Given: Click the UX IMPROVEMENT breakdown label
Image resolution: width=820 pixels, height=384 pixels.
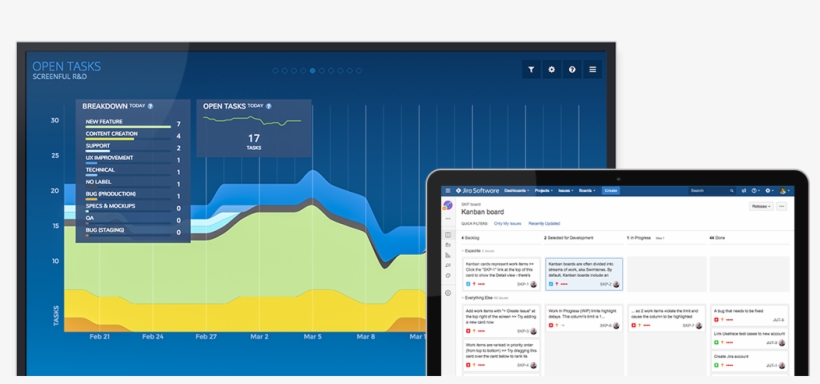Looking at the screenshot, I should tap(109, 157).
